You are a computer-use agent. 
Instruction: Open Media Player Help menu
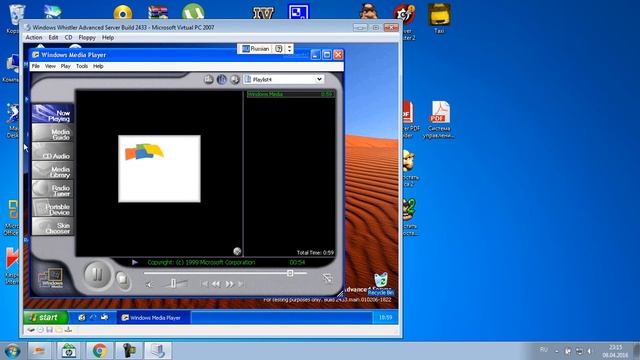[98, 66]
